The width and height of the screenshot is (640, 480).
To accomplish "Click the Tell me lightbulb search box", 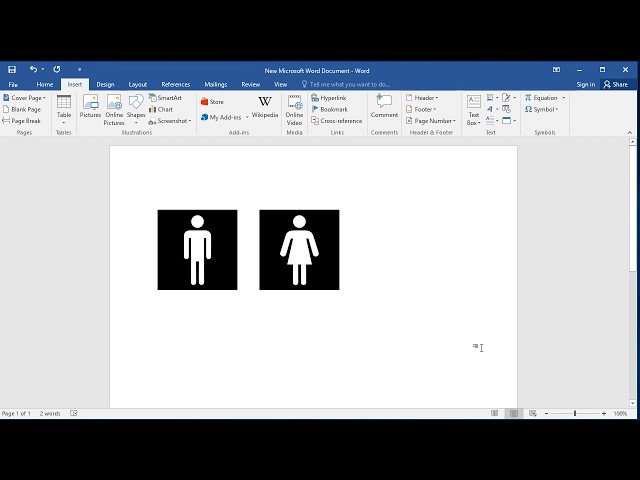I will [x=346, y=84].
